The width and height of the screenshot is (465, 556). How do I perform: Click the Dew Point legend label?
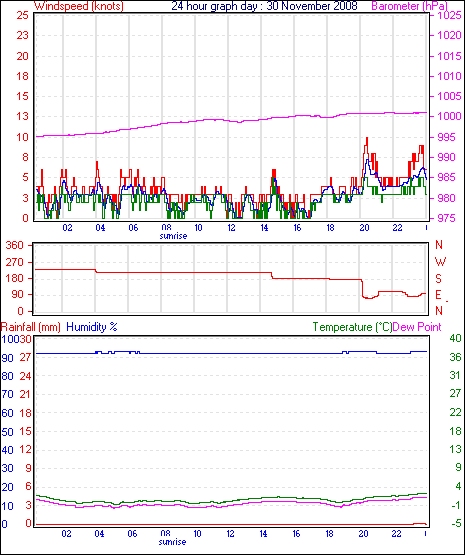click(417, 327)
